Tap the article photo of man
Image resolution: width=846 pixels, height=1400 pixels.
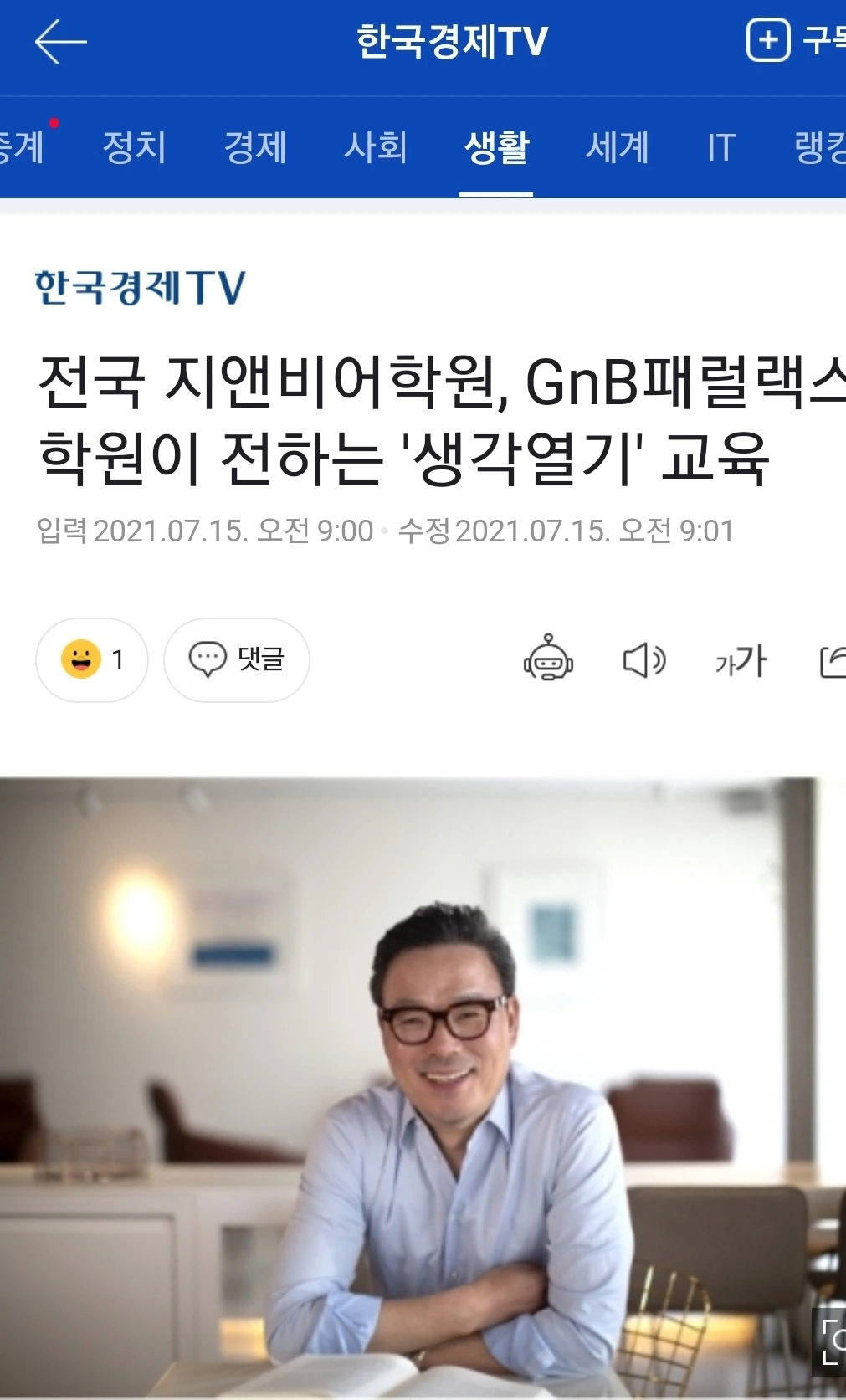(423, 1088)
